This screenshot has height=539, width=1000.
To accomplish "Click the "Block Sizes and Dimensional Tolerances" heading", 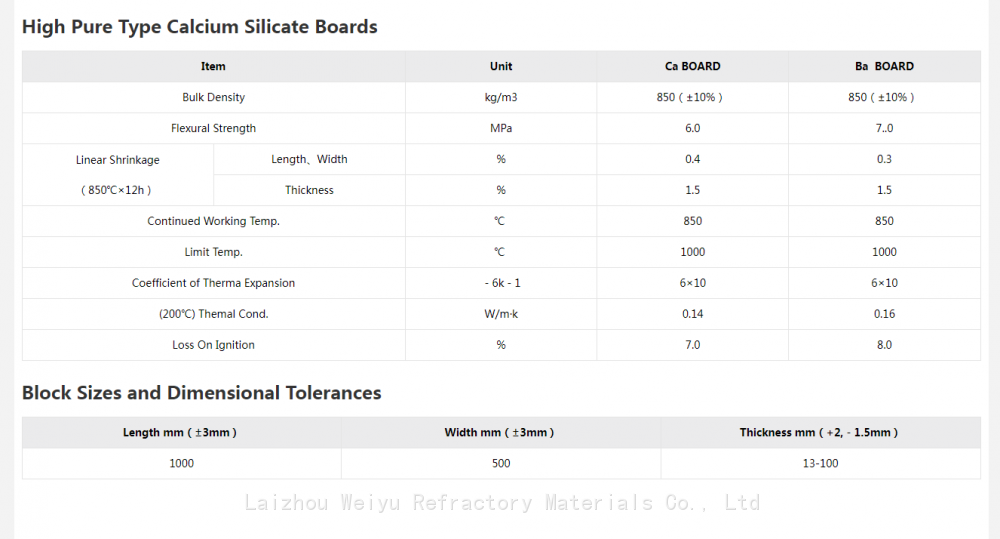I will (x=202, y=393).
